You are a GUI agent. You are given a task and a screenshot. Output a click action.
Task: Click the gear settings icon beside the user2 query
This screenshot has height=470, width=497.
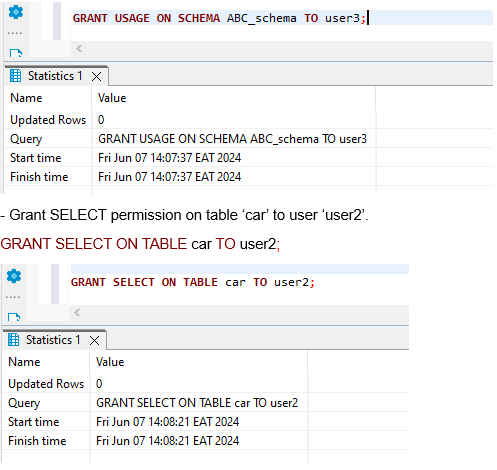(14, 276)
